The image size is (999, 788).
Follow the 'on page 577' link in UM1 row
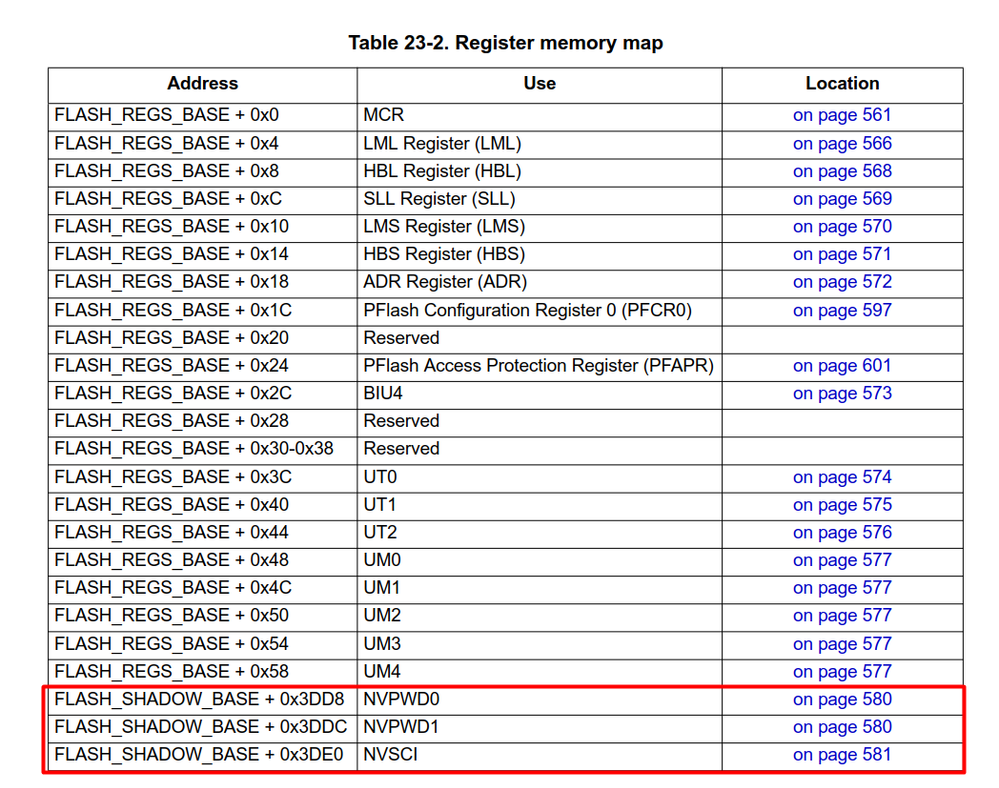tap(842, 588)
